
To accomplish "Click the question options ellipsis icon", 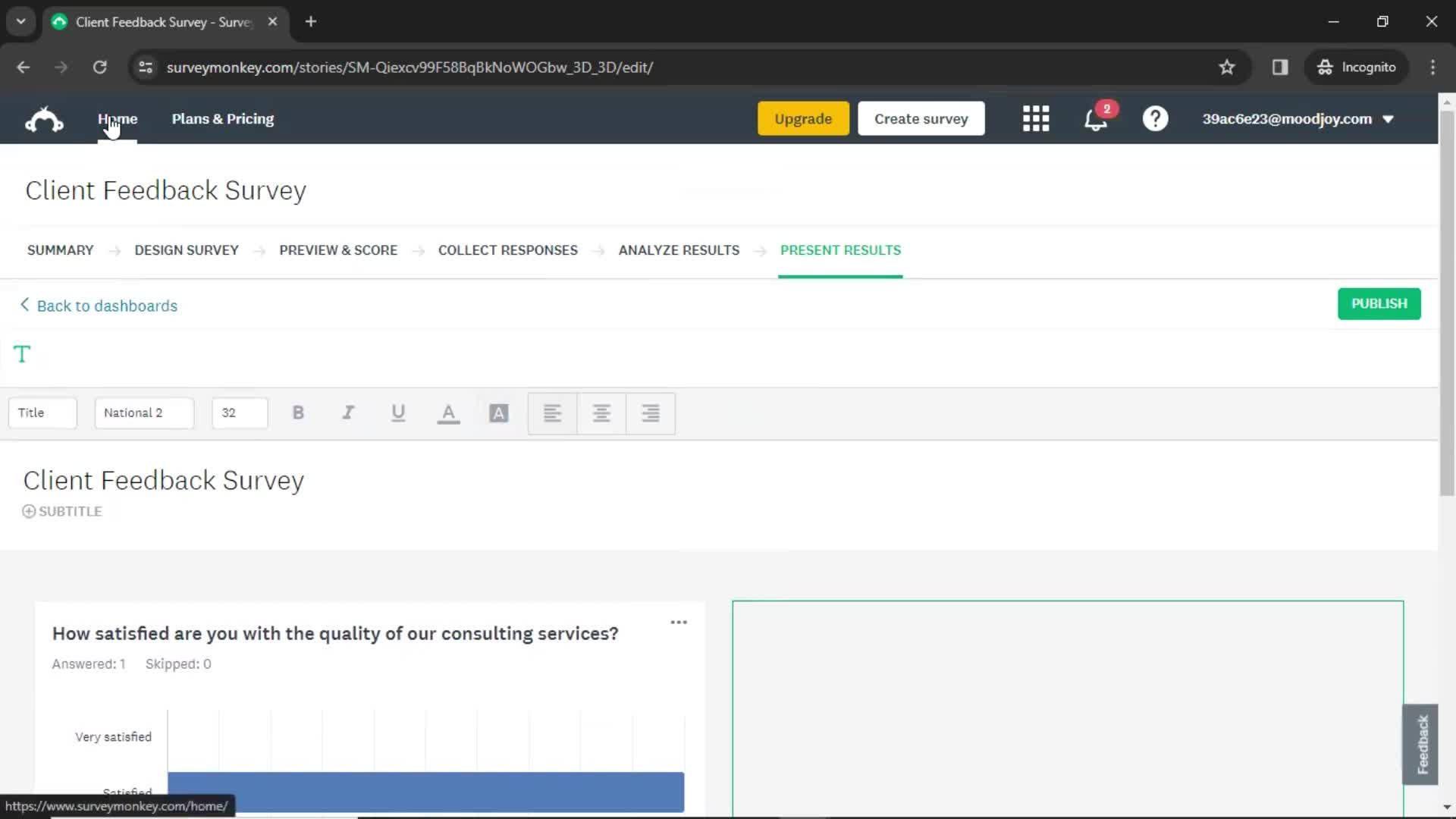I will pyautogui.click(x=679, y=622).
